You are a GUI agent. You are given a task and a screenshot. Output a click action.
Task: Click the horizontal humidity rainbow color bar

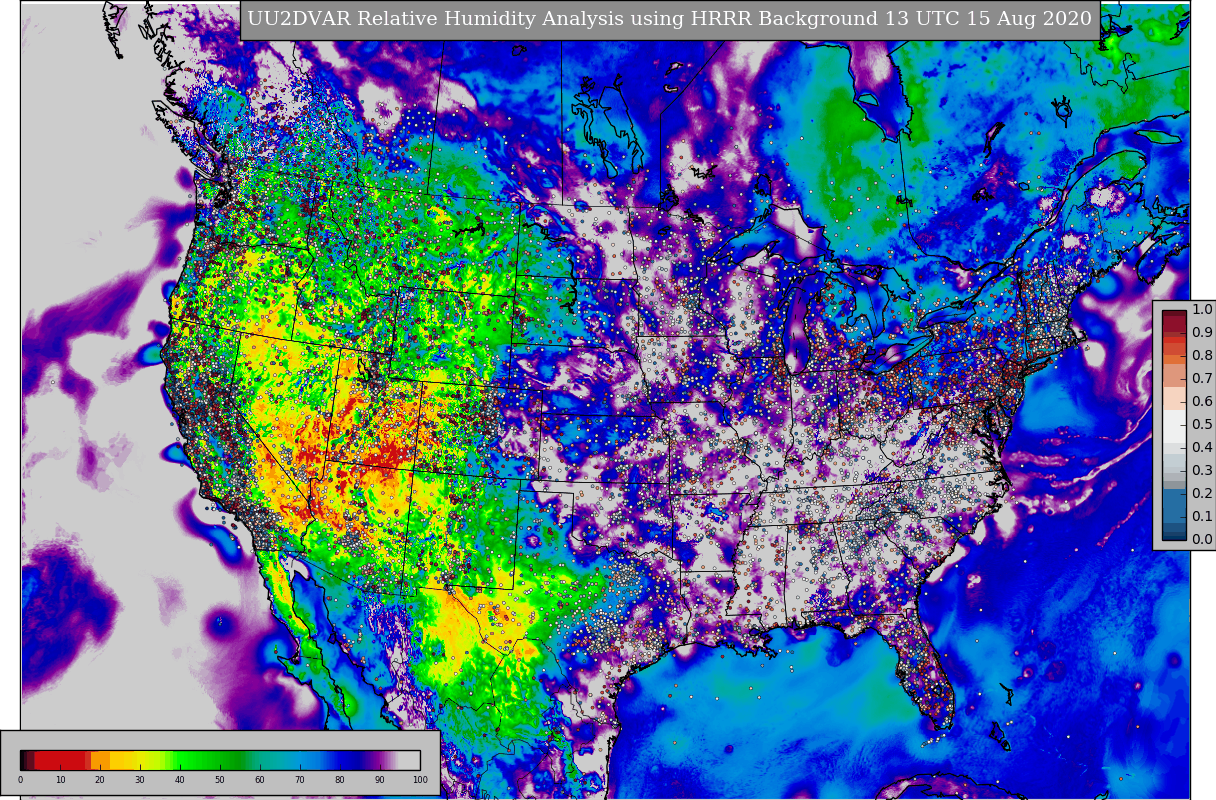(220, 760)
